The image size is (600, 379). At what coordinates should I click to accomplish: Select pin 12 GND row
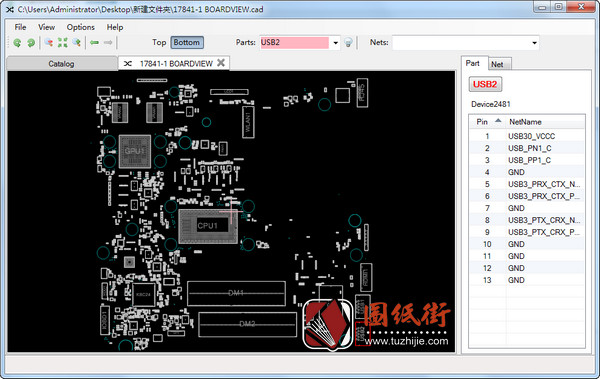click(527, 268)
